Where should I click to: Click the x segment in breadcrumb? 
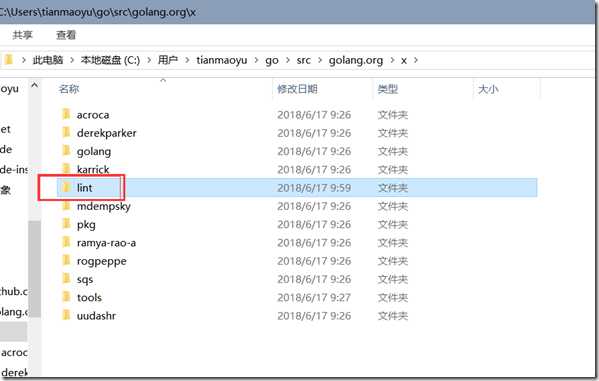403,60
